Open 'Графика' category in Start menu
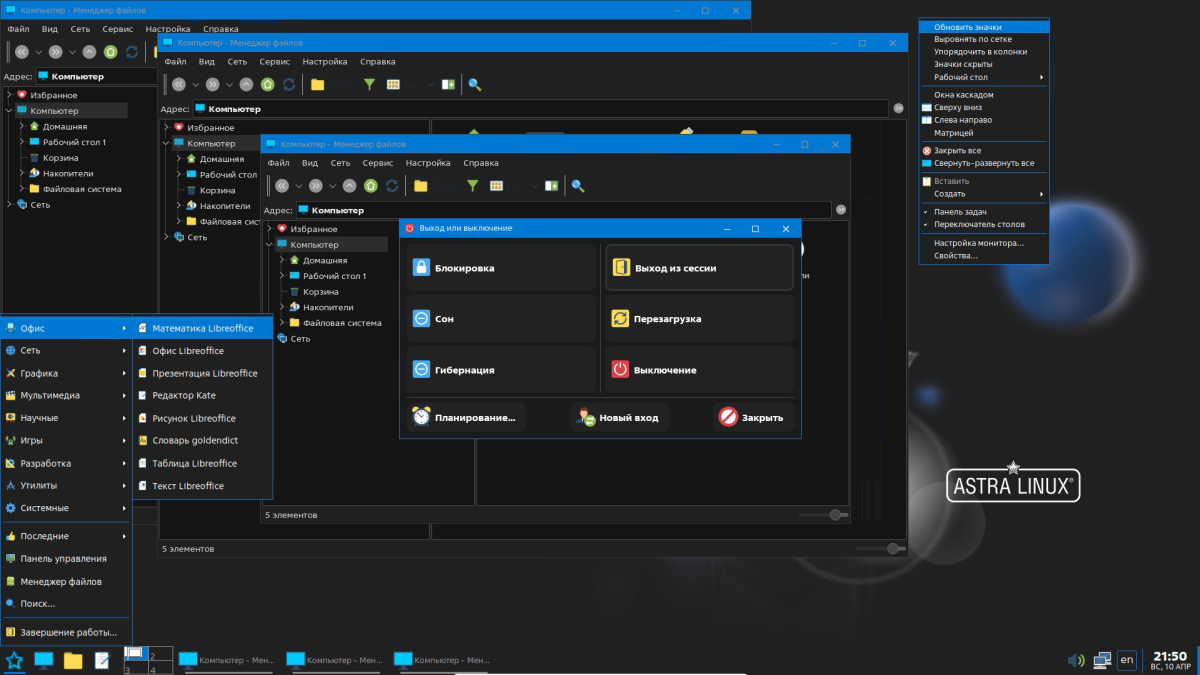Image resolution: width=1200 pixels, height=675 pixels. tap(66, 373)
